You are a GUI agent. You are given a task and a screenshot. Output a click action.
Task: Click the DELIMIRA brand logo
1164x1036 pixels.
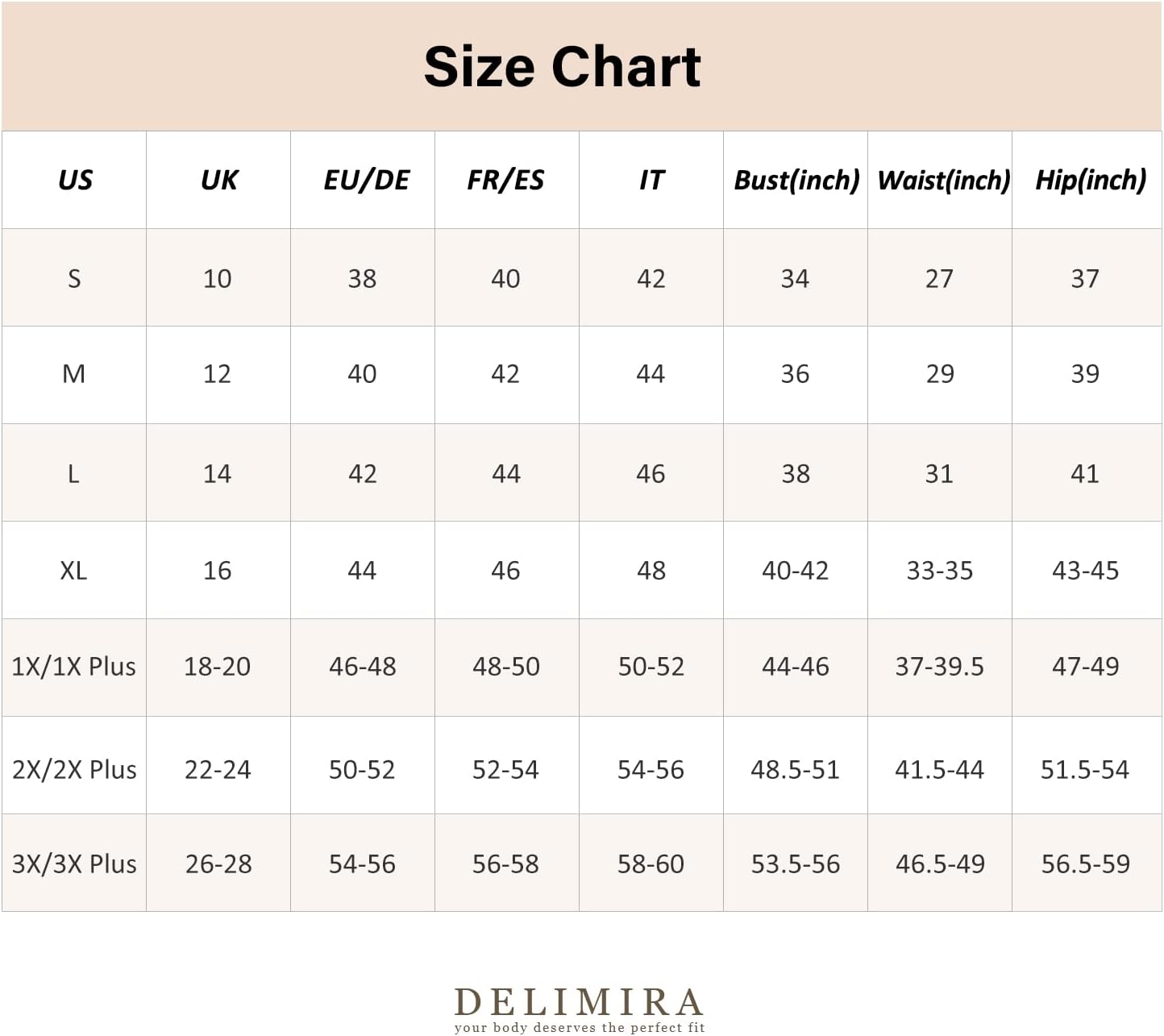point(579,1002)
